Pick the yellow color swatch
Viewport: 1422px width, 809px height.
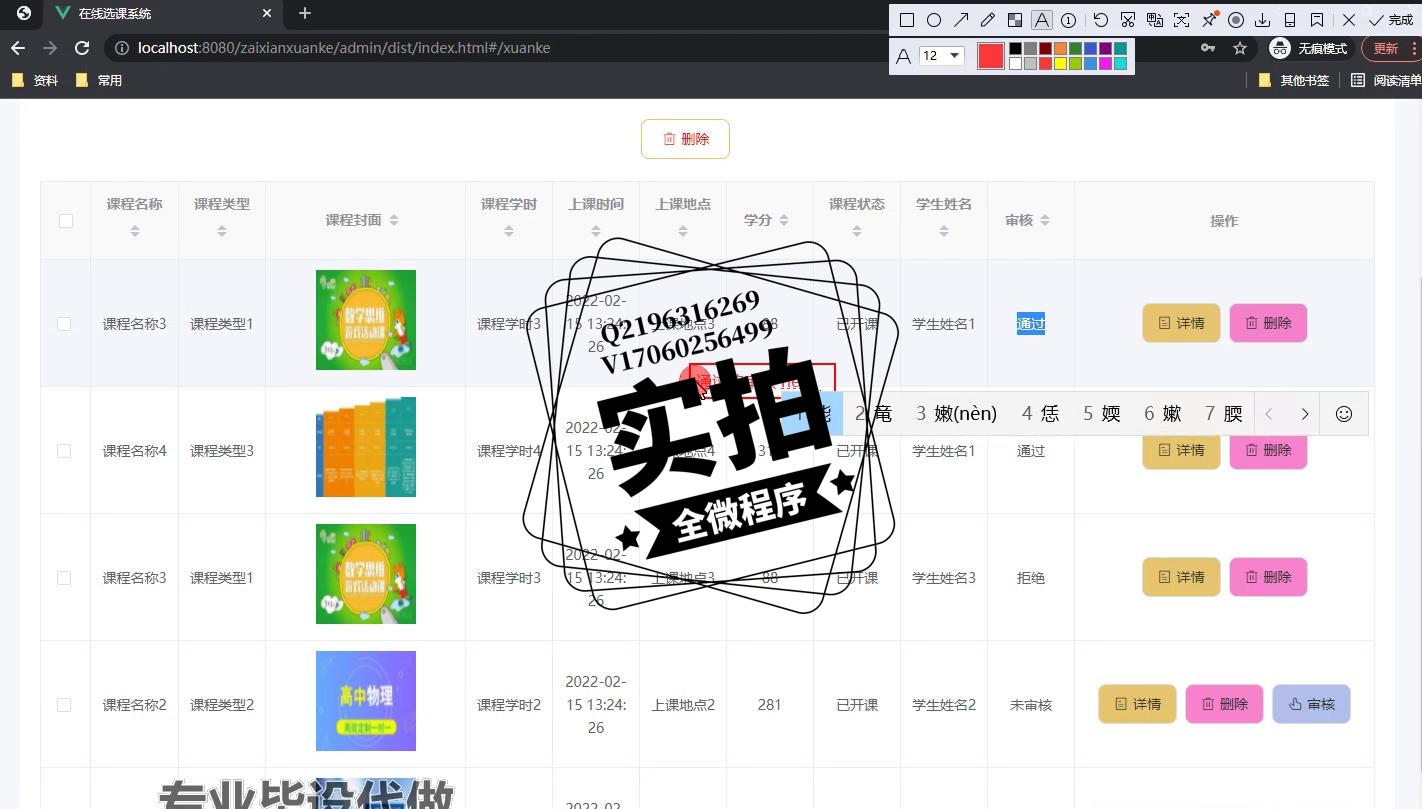[1061, 63]
